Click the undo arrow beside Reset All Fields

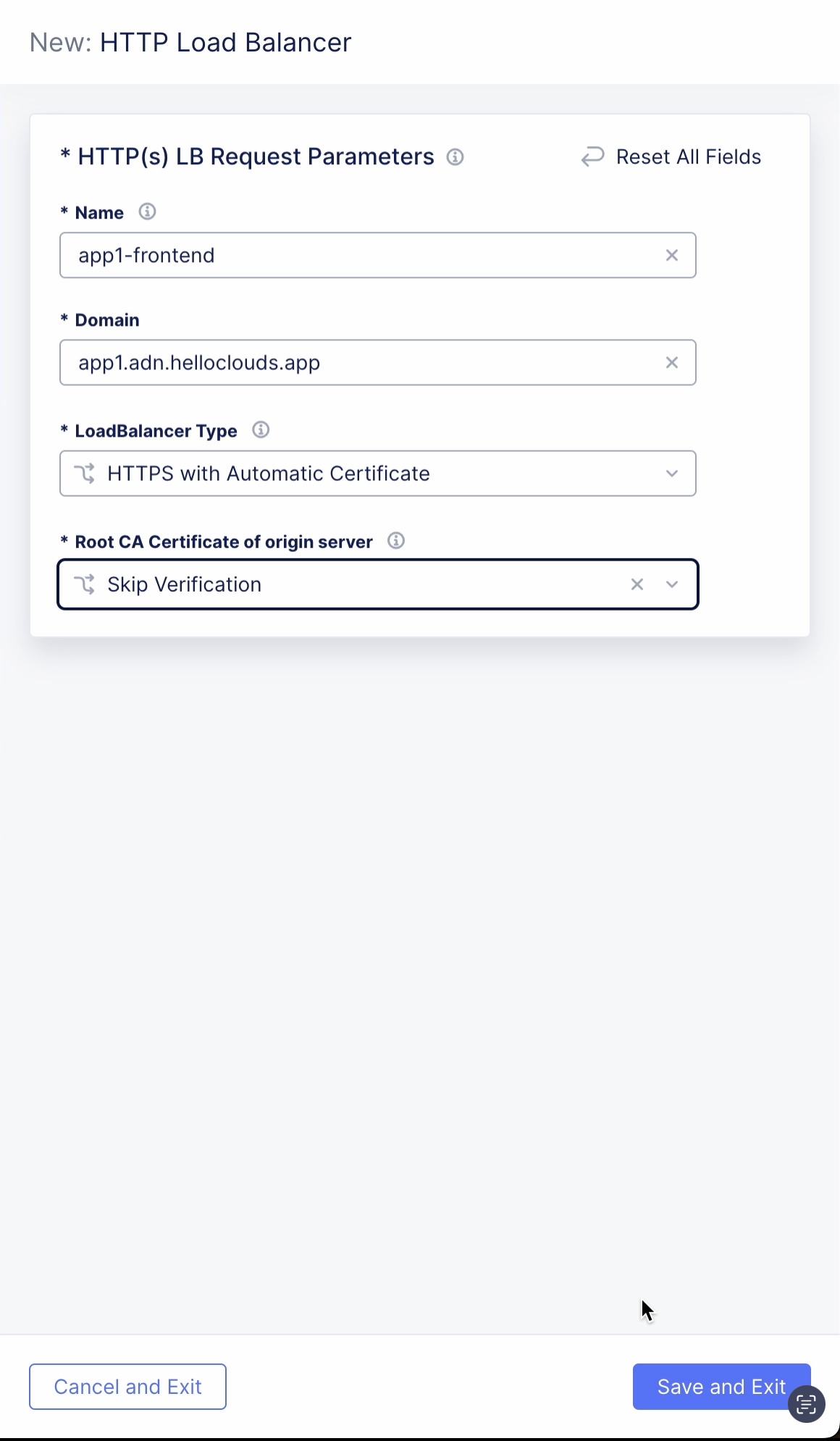tap(592, 156)
